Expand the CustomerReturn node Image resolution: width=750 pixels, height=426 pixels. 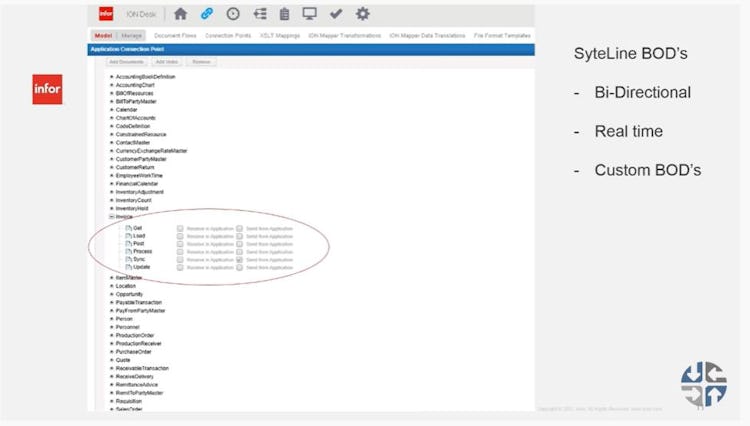[x=111, y=167]
